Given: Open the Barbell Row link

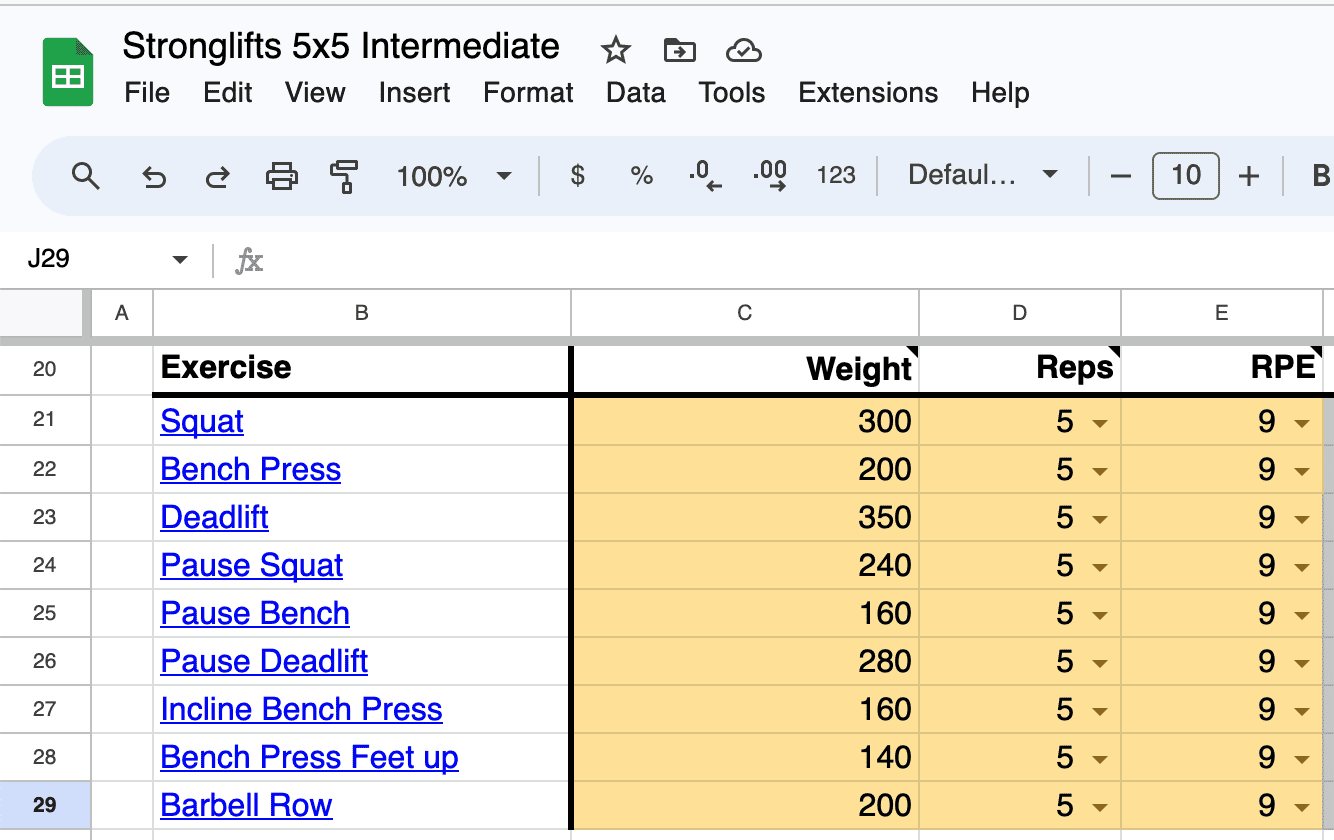Looking at the screenshot, I should 246,806.
